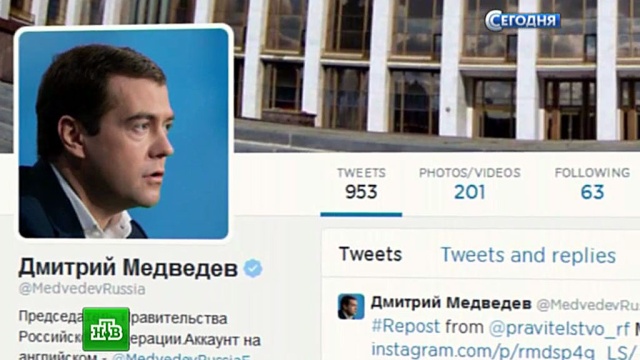Select the Tweets timeline tab

coord(370,254)
